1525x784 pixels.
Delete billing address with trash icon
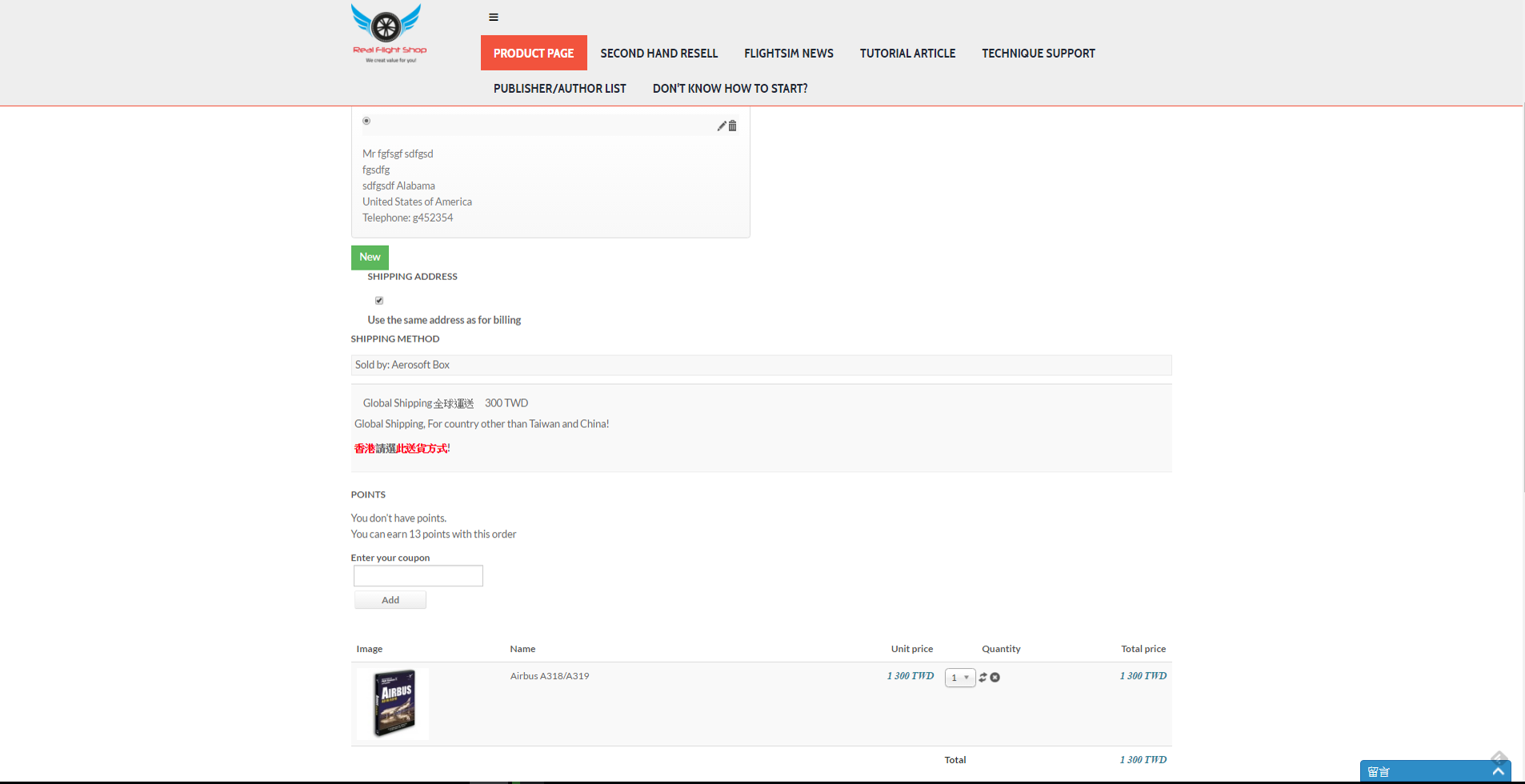[732, 126]
